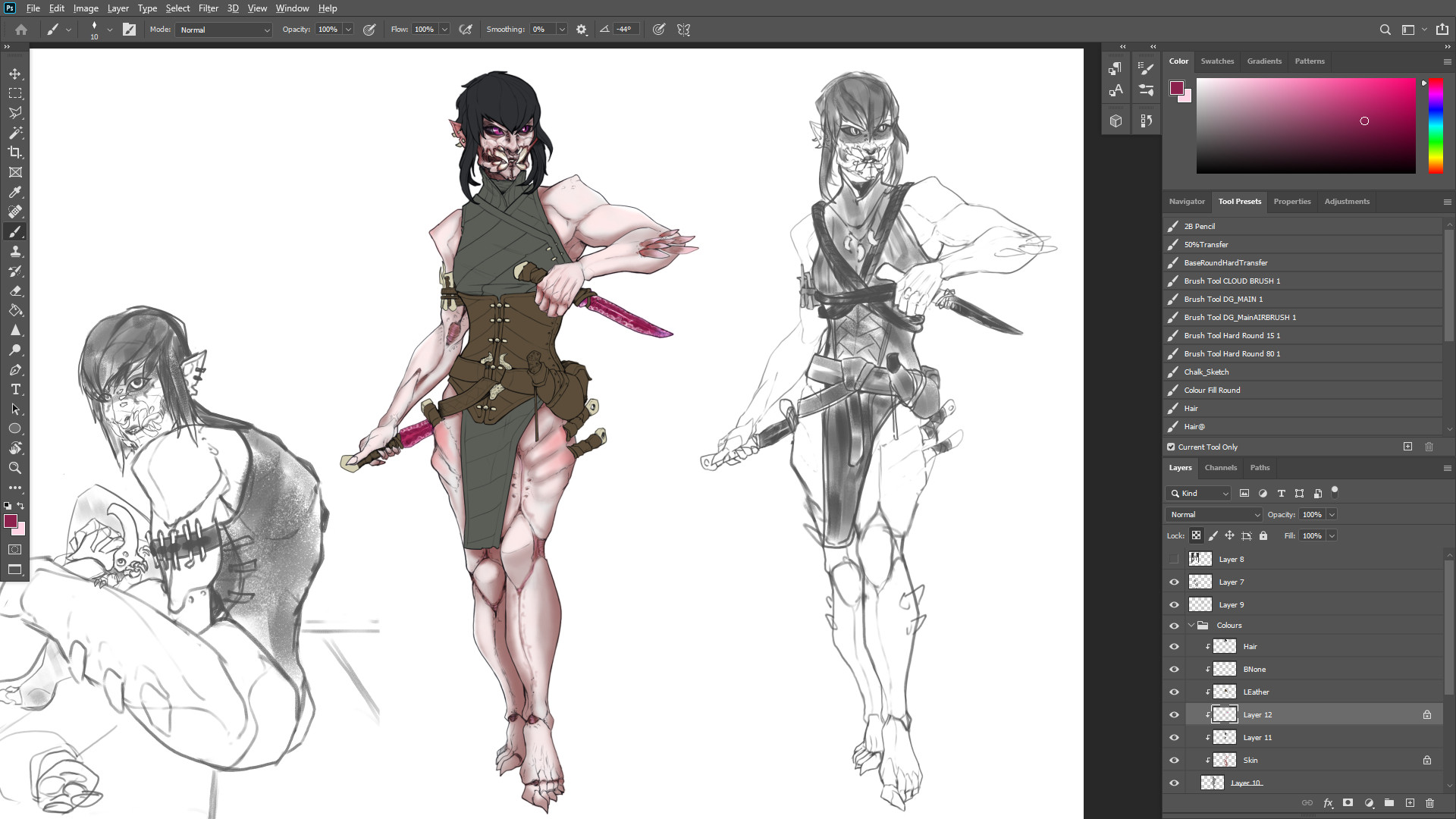This screenshot has height=819, width=1456.
Task: Select the Path Selection tool
Action: pyautogui.click(x=15, y=409)
